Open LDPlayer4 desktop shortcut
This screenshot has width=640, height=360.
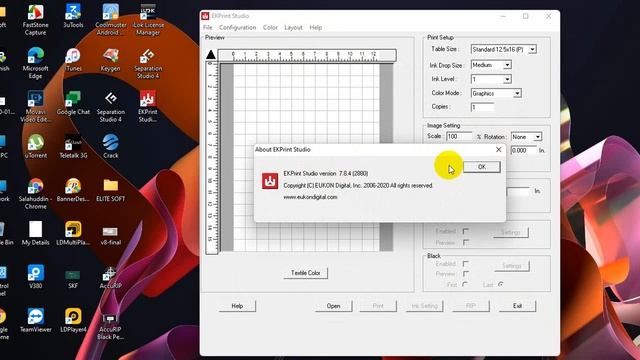pos(73,320)
